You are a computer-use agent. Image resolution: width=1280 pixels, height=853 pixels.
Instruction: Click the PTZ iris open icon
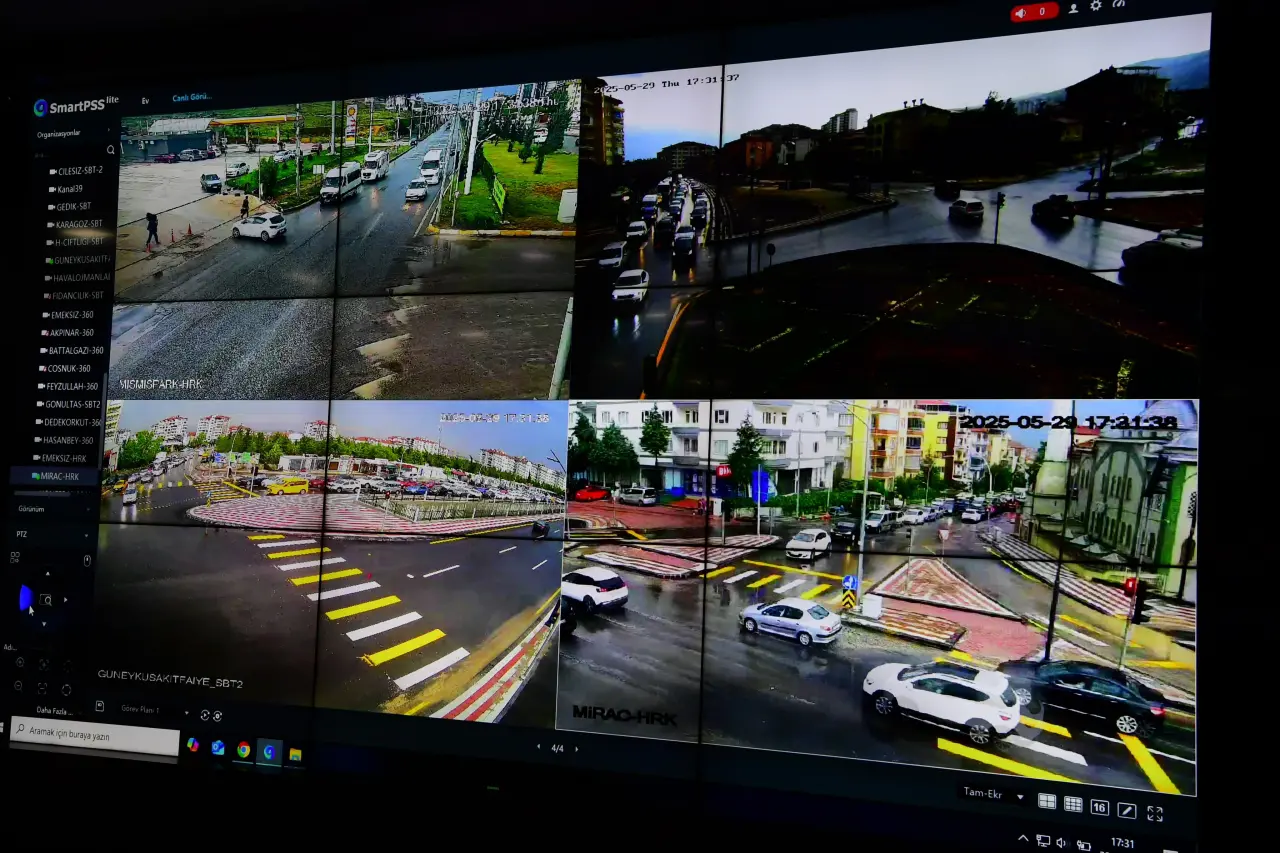click(x=66, y=690)
